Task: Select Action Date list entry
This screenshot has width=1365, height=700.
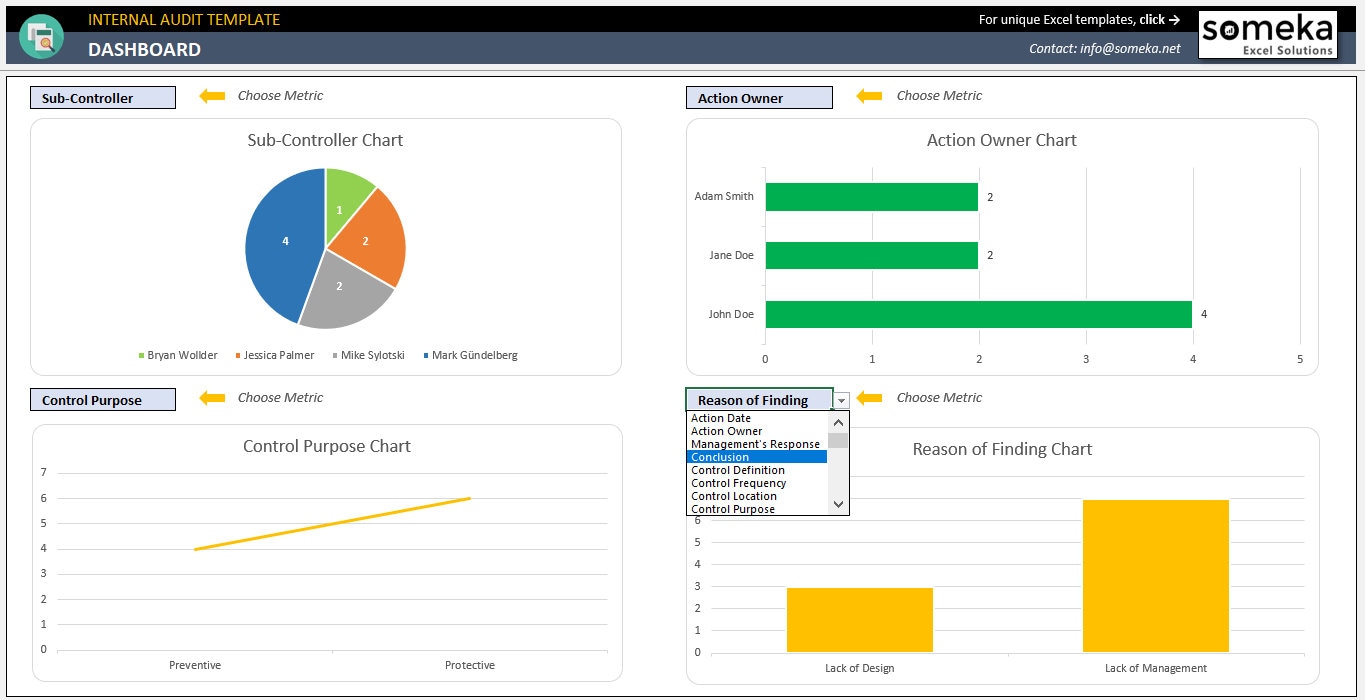Action: click(757, 418)
